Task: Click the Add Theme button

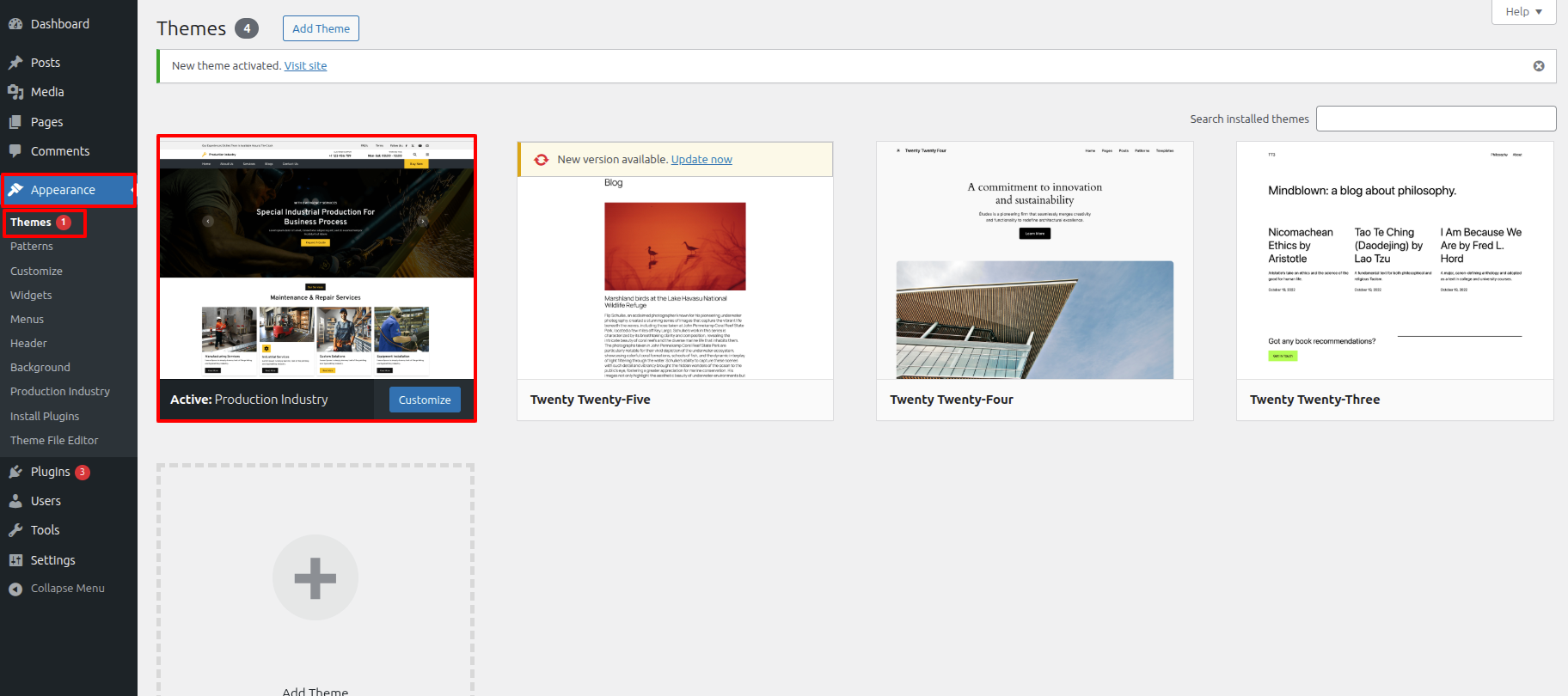Action: click(x=321, y=28)
